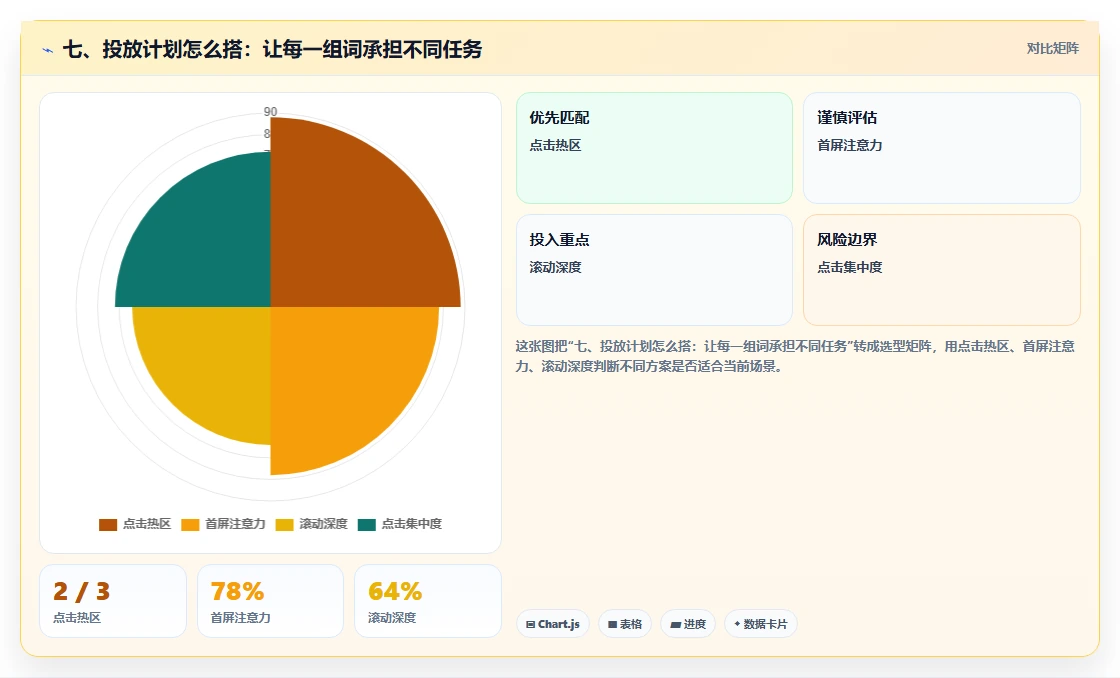This screenshot has width=1120, height=678.
Task: Open the 投入重点 matrix card
Action: (654, 270)
